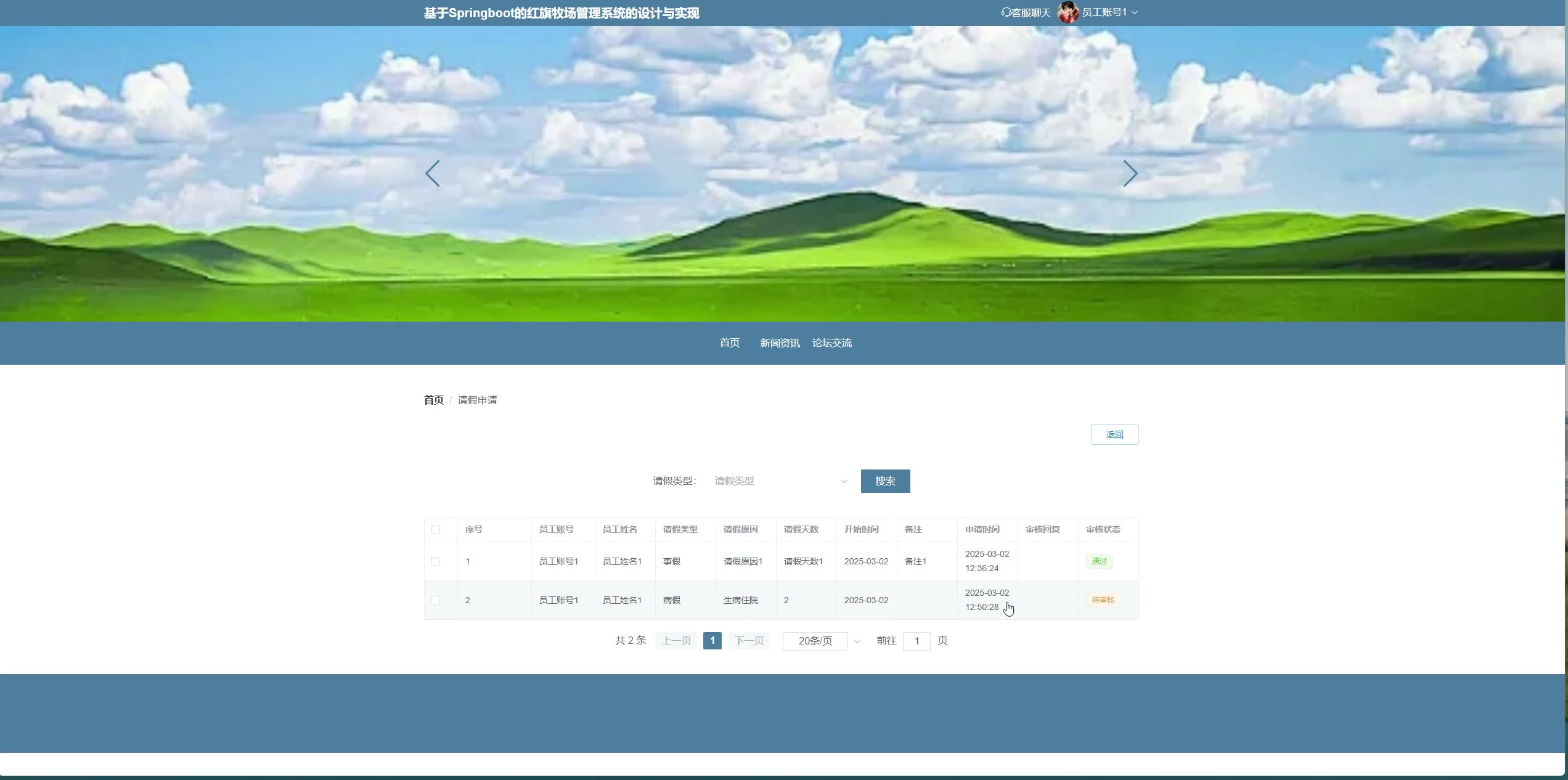Click the 返回 button

pos(1114,434)
